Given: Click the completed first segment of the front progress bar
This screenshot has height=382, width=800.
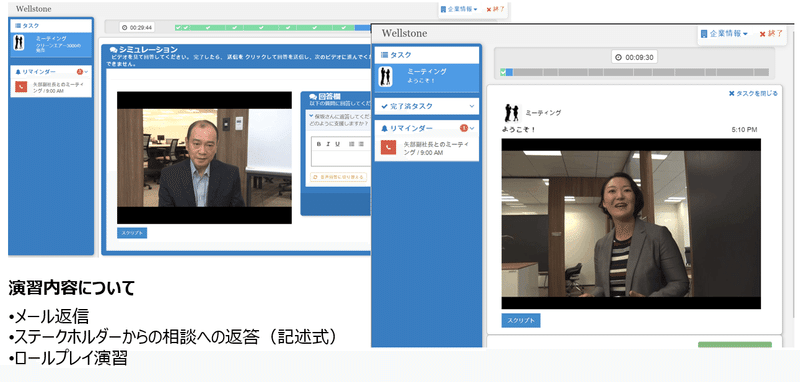Looking at the screenshot, I should coord(503,72).
